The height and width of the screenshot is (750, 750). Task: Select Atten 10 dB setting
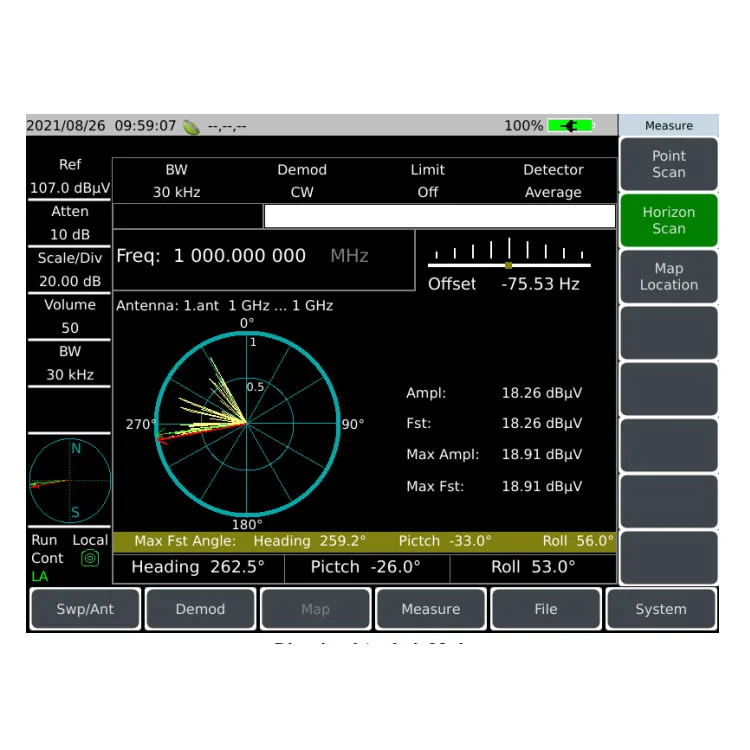[x=70, y=223]
